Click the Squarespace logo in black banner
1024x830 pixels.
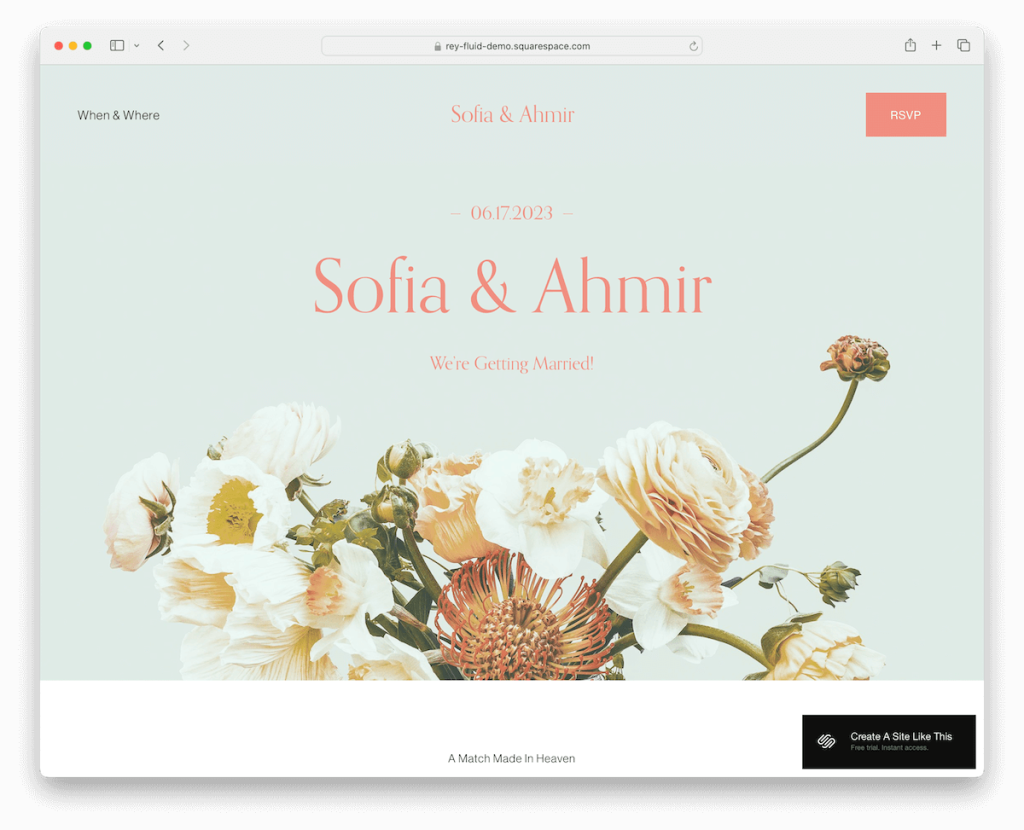(826, 741)
